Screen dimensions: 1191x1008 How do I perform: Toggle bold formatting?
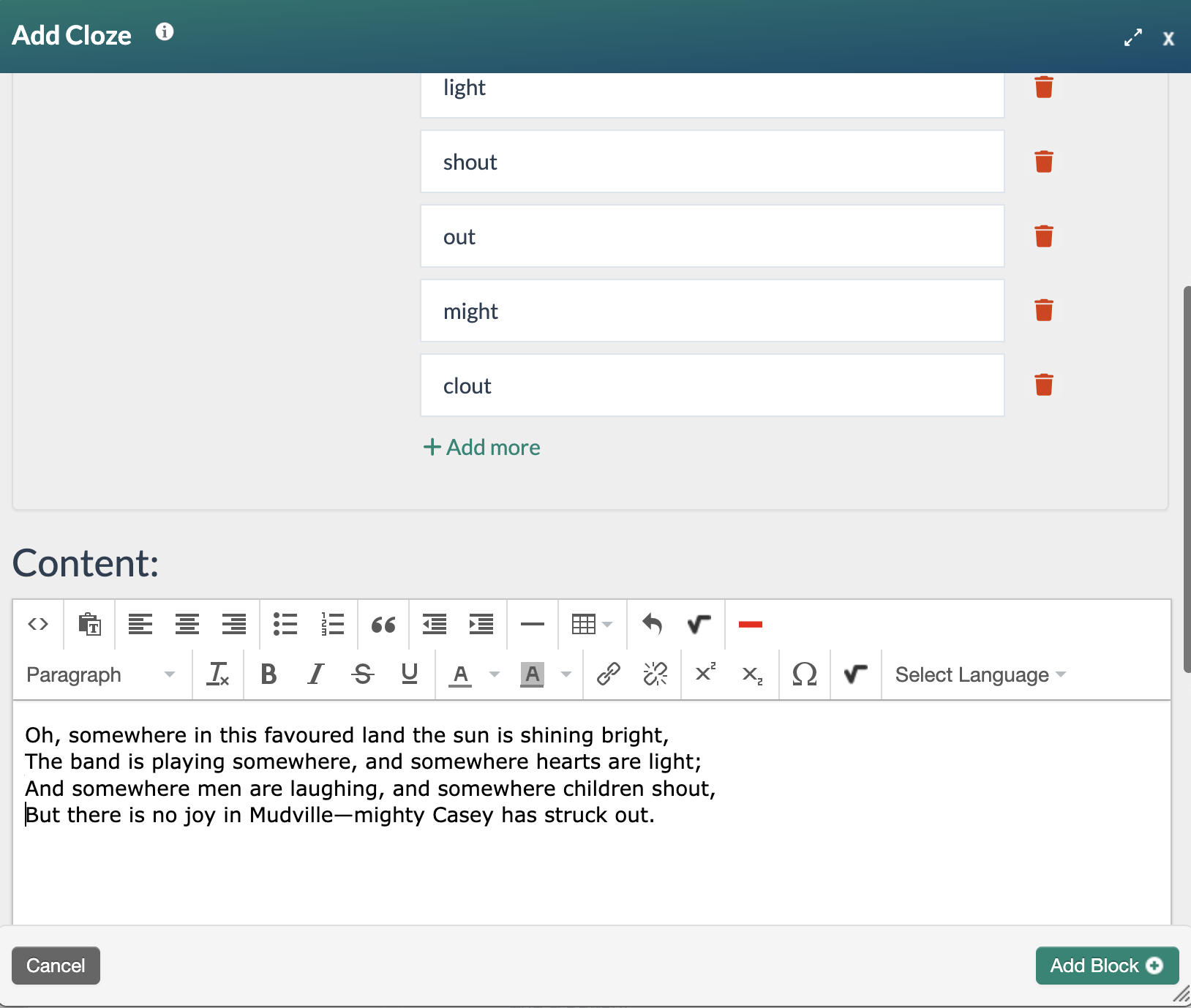(x=268, y=674)
